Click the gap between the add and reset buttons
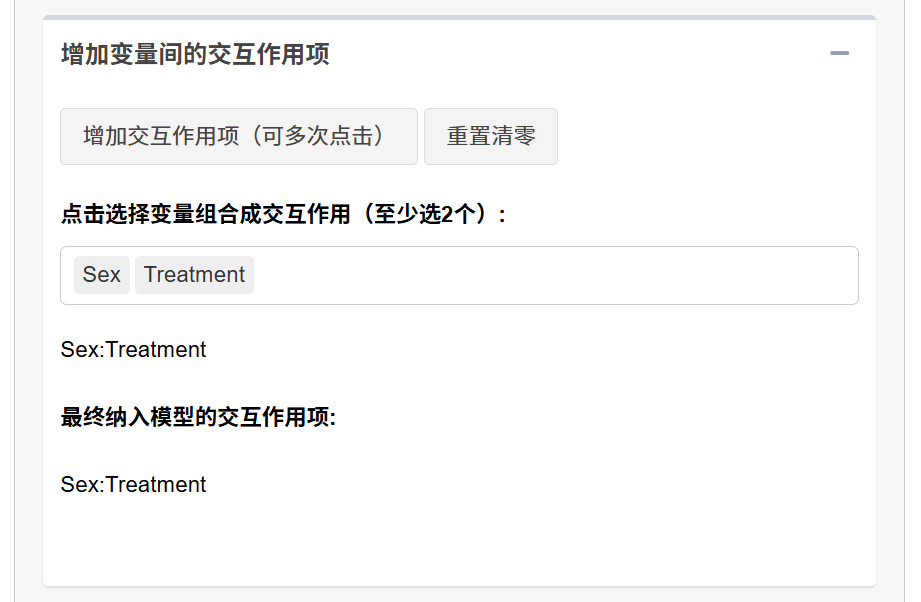 click(x=421, y=136)
